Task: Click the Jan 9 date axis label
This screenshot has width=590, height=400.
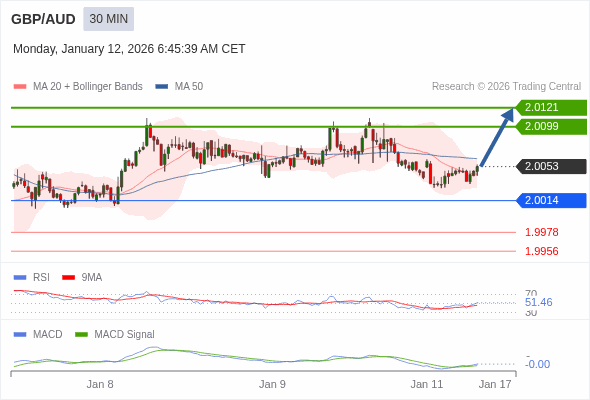Action: [x=272, y=384]
